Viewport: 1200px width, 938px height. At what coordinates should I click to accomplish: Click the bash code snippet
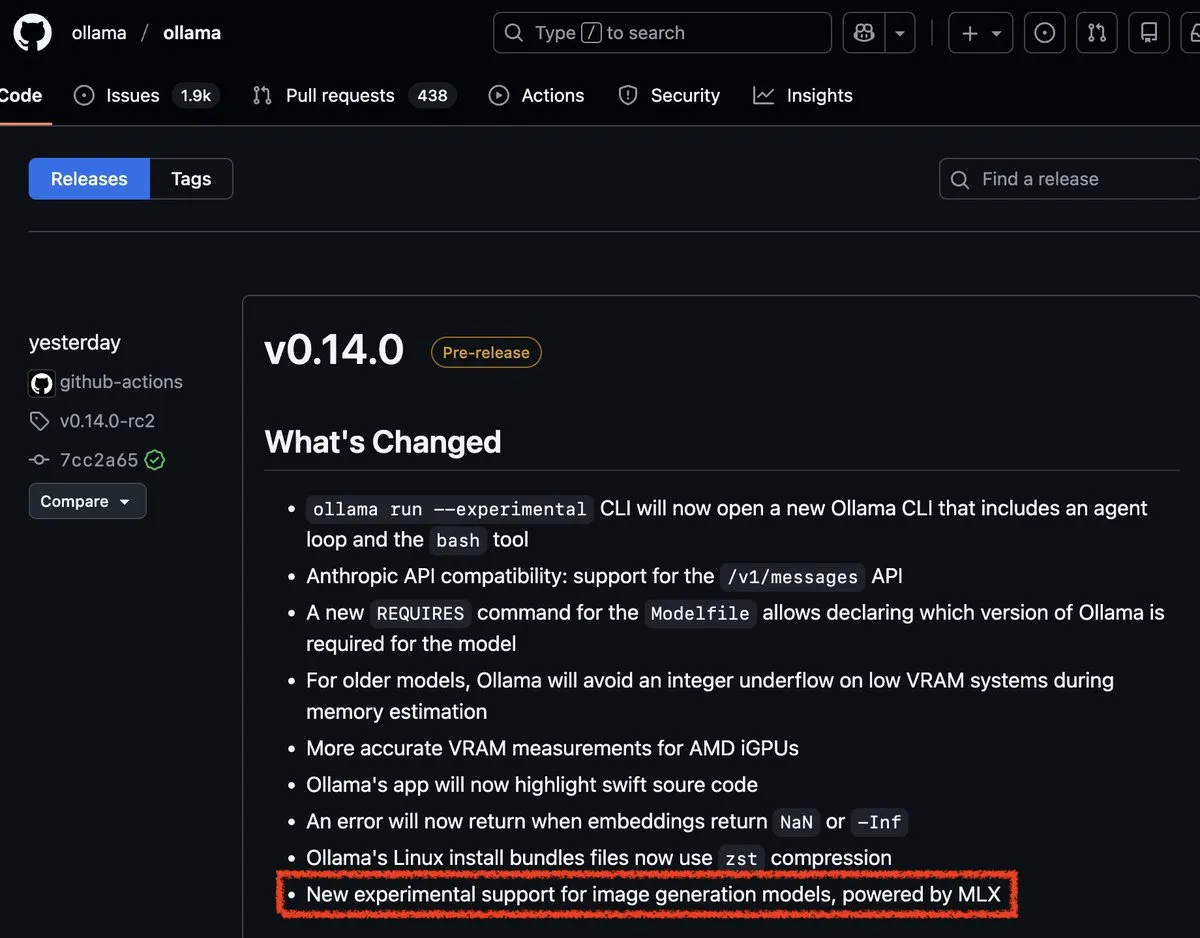pos(458,540)
